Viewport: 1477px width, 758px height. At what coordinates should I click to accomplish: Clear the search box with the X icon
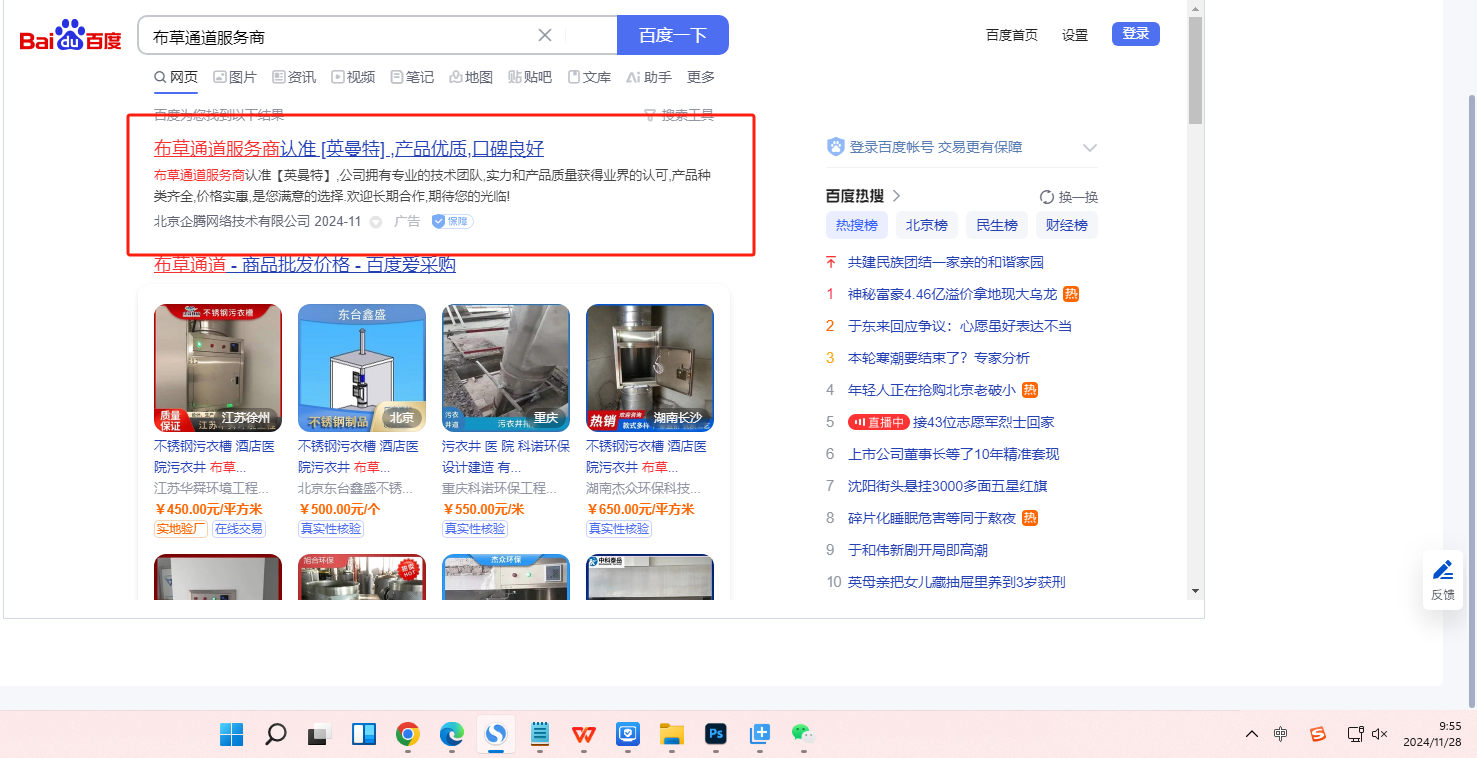coord(545,35)
